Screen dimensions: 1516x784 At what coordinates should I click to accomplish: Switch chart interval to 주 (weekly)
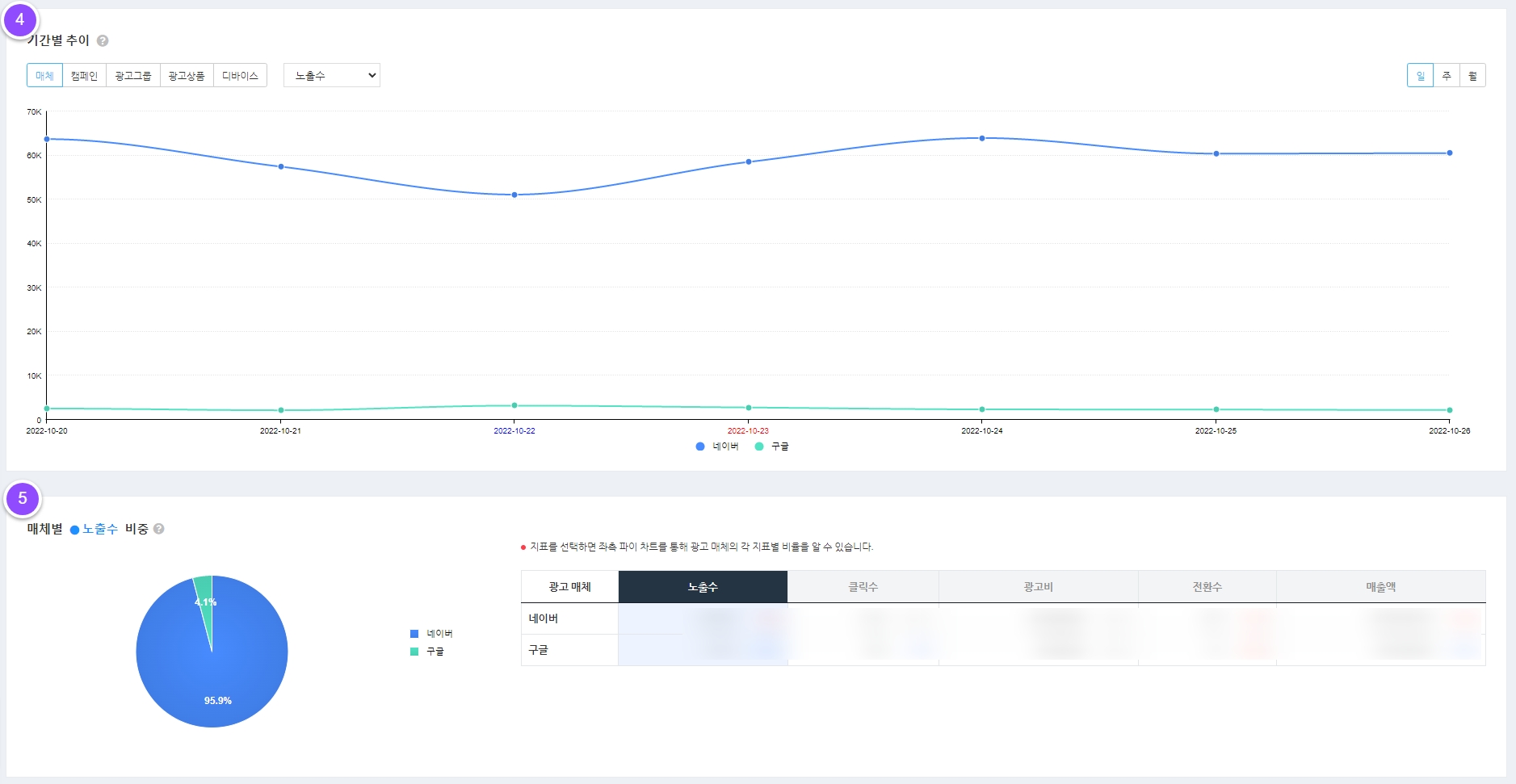click(x=1447, y=76)
